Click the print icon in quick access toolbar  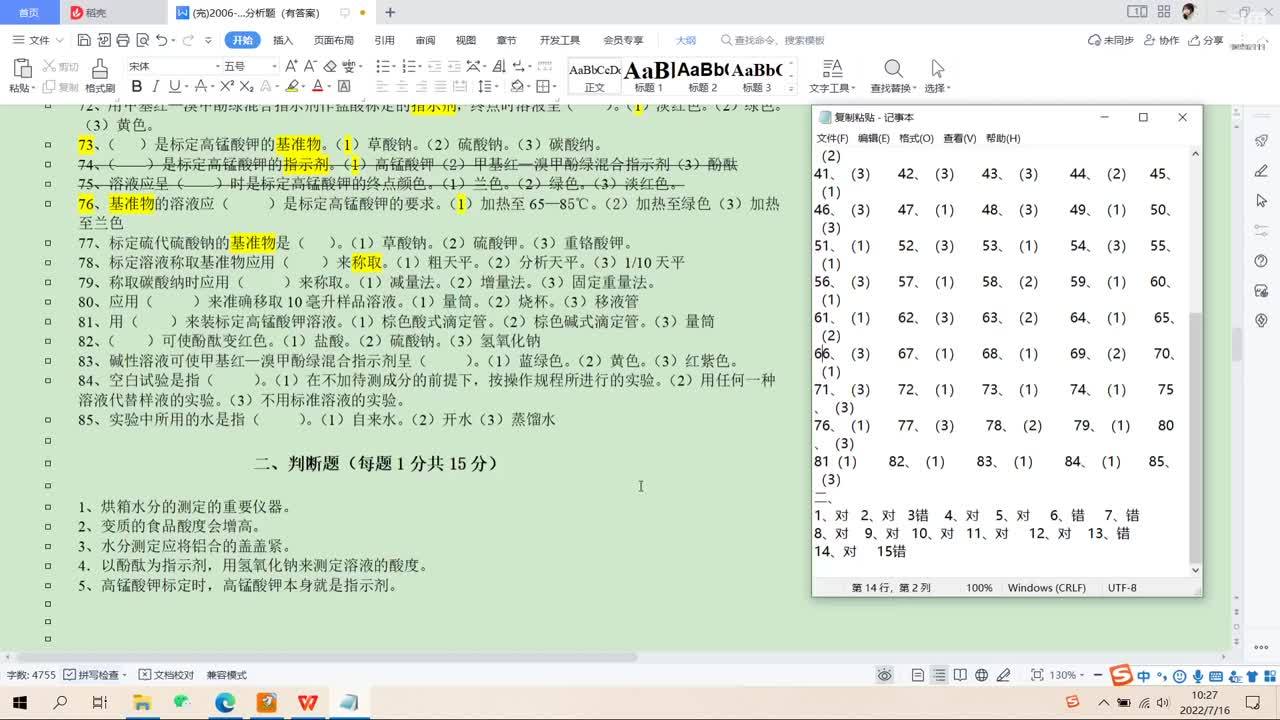122,40
